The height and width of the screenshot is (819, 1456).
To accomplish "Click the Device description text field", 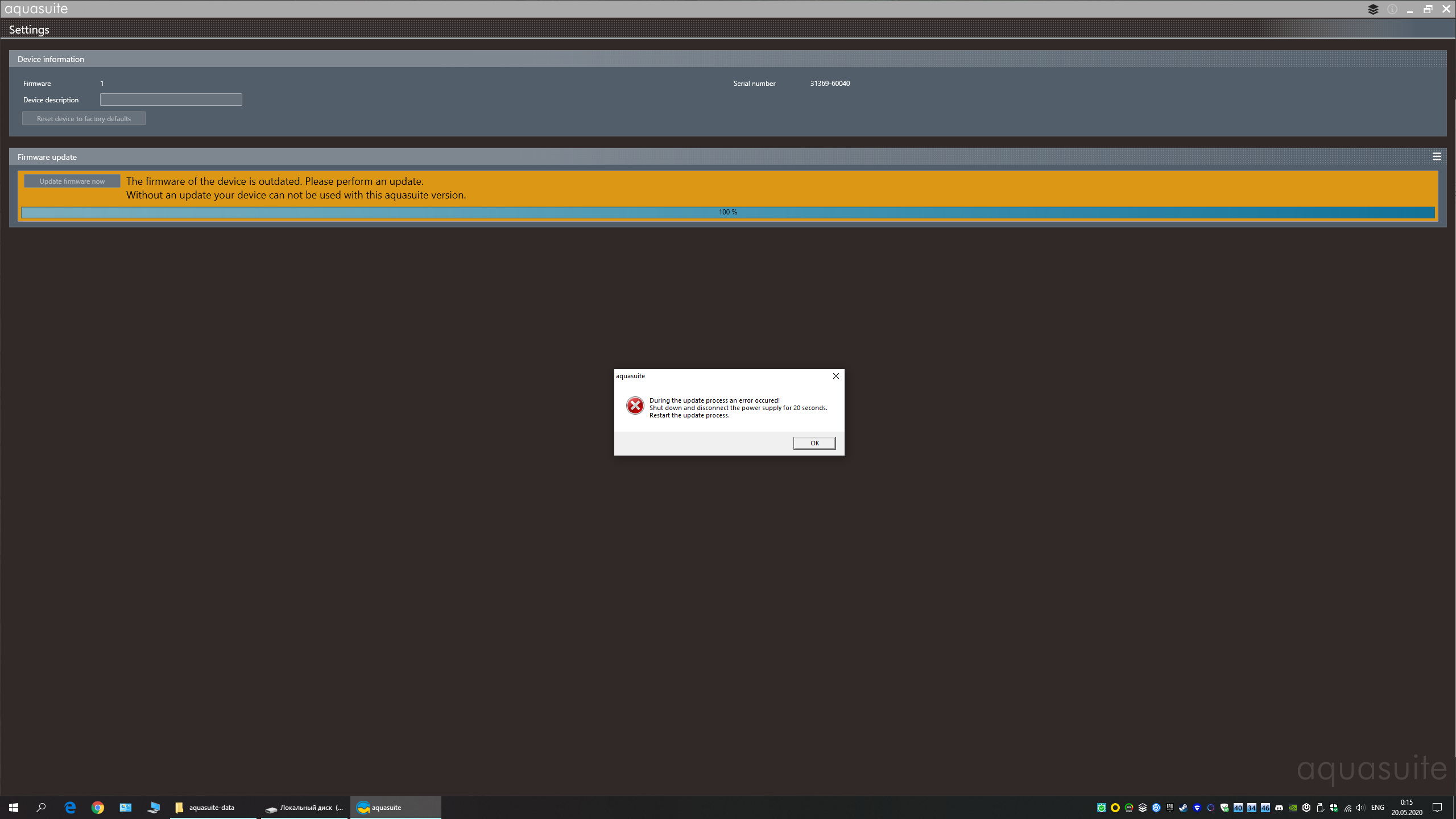I will pyautogui.click(x=171, y=100).
